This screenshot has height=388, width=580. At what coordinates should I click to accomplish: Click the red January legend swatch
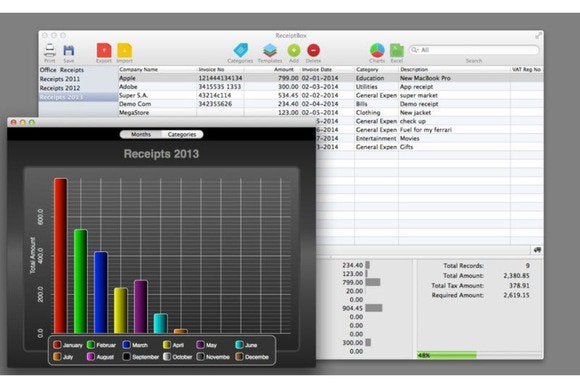pyautogui.click(x=57, y=345)
